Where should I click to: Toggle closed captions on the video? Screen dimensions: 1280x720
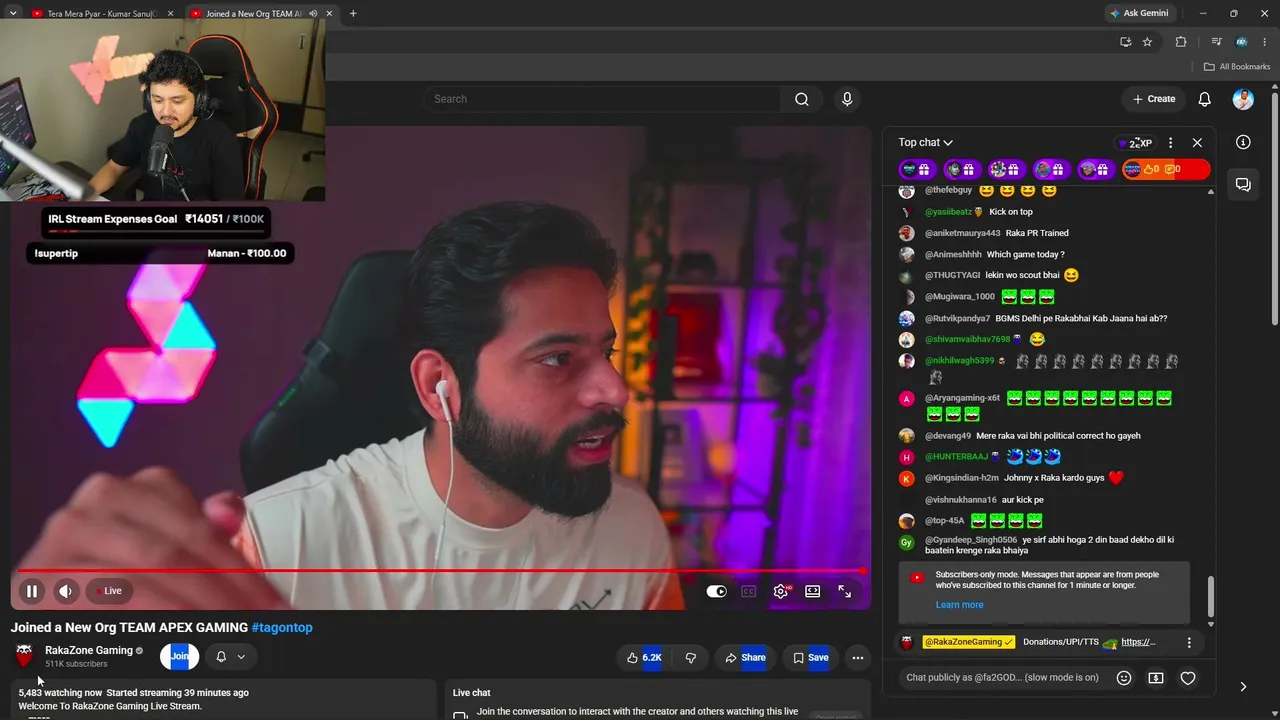pyautogui.click(x=748, y=591)
